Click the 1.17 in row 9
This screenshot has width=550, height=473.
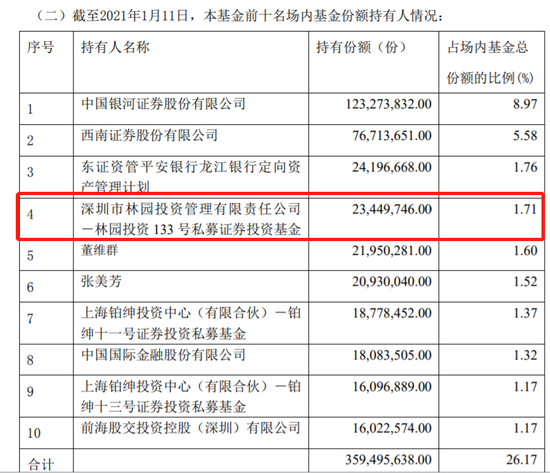pos(525,387)
